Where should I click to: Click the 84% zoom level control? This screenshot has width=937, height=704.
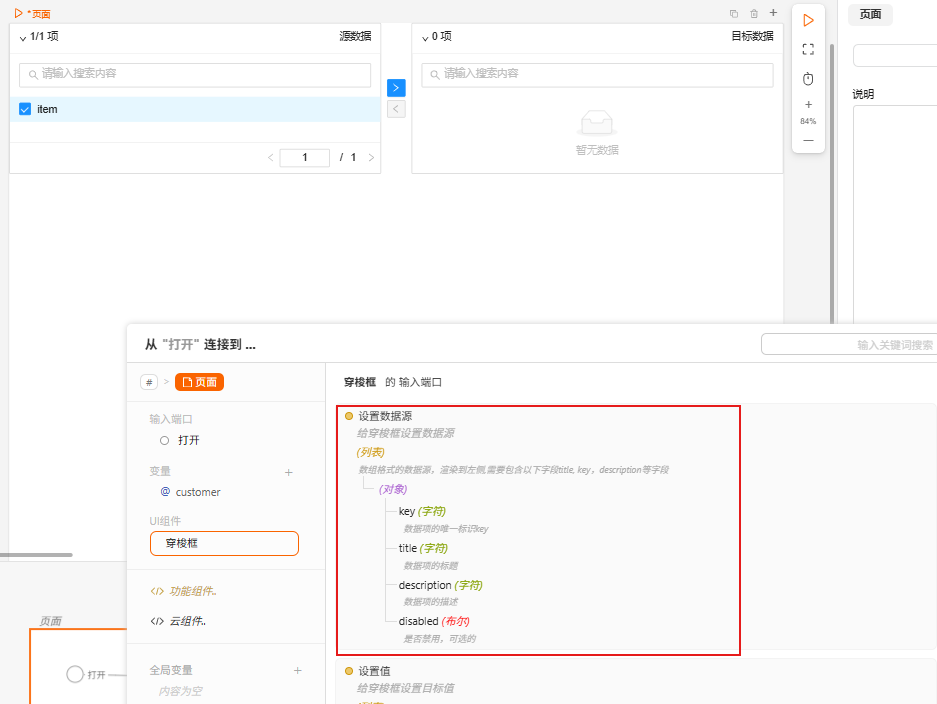808,121
